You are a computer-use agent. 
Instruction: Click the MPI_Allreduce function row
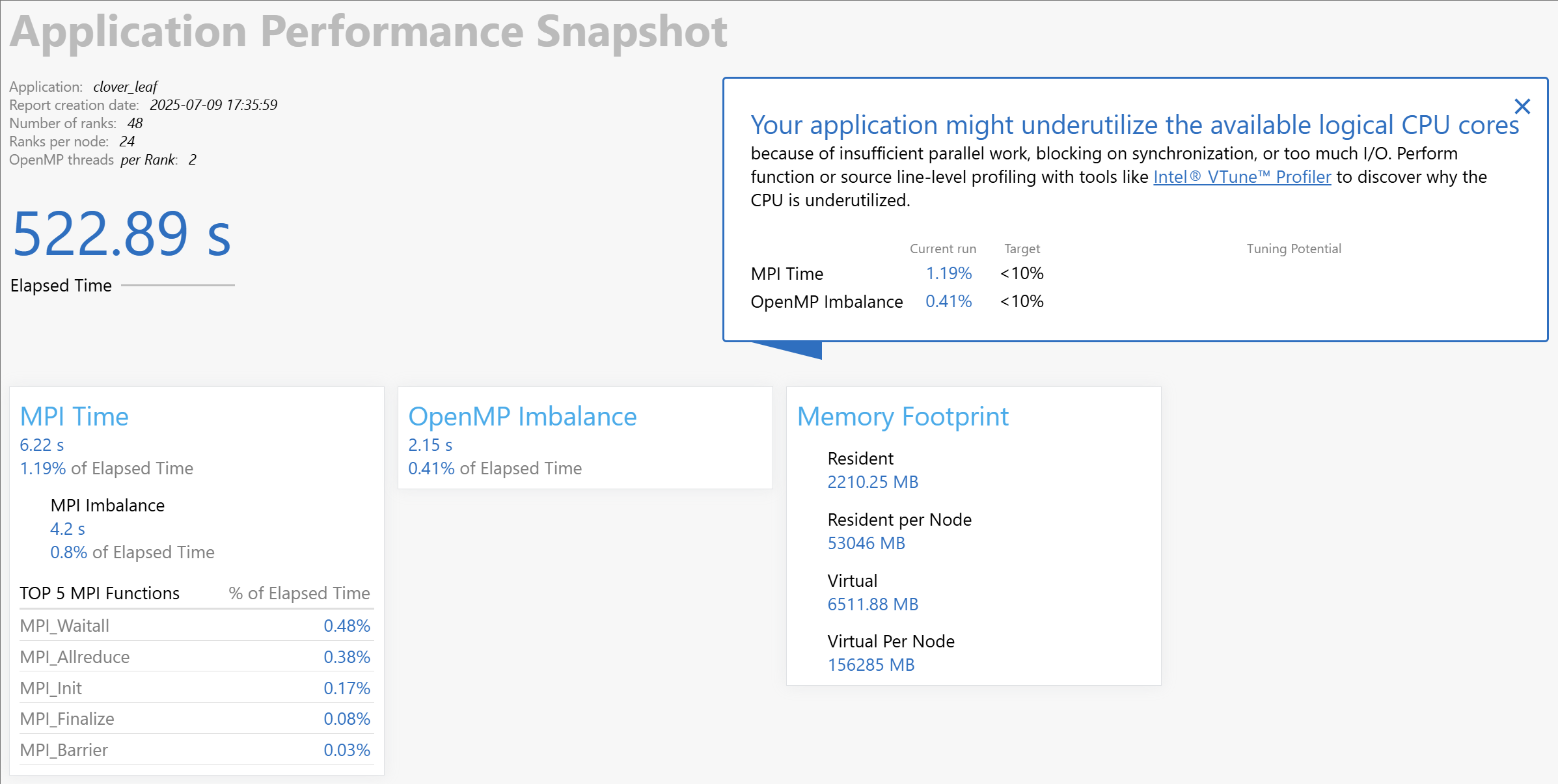click(x=196, y=657)
